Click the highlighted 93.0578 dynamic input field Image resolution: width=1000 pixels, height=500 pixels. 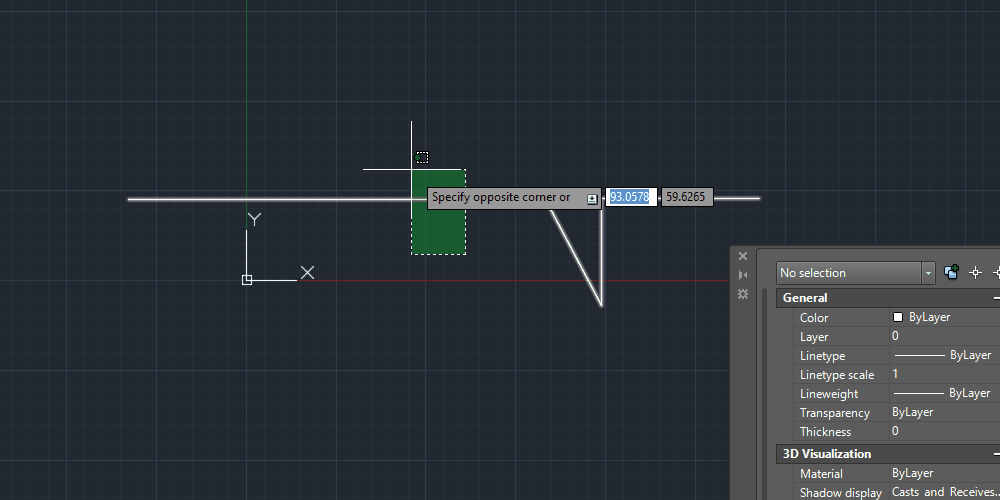click(631, 197)
